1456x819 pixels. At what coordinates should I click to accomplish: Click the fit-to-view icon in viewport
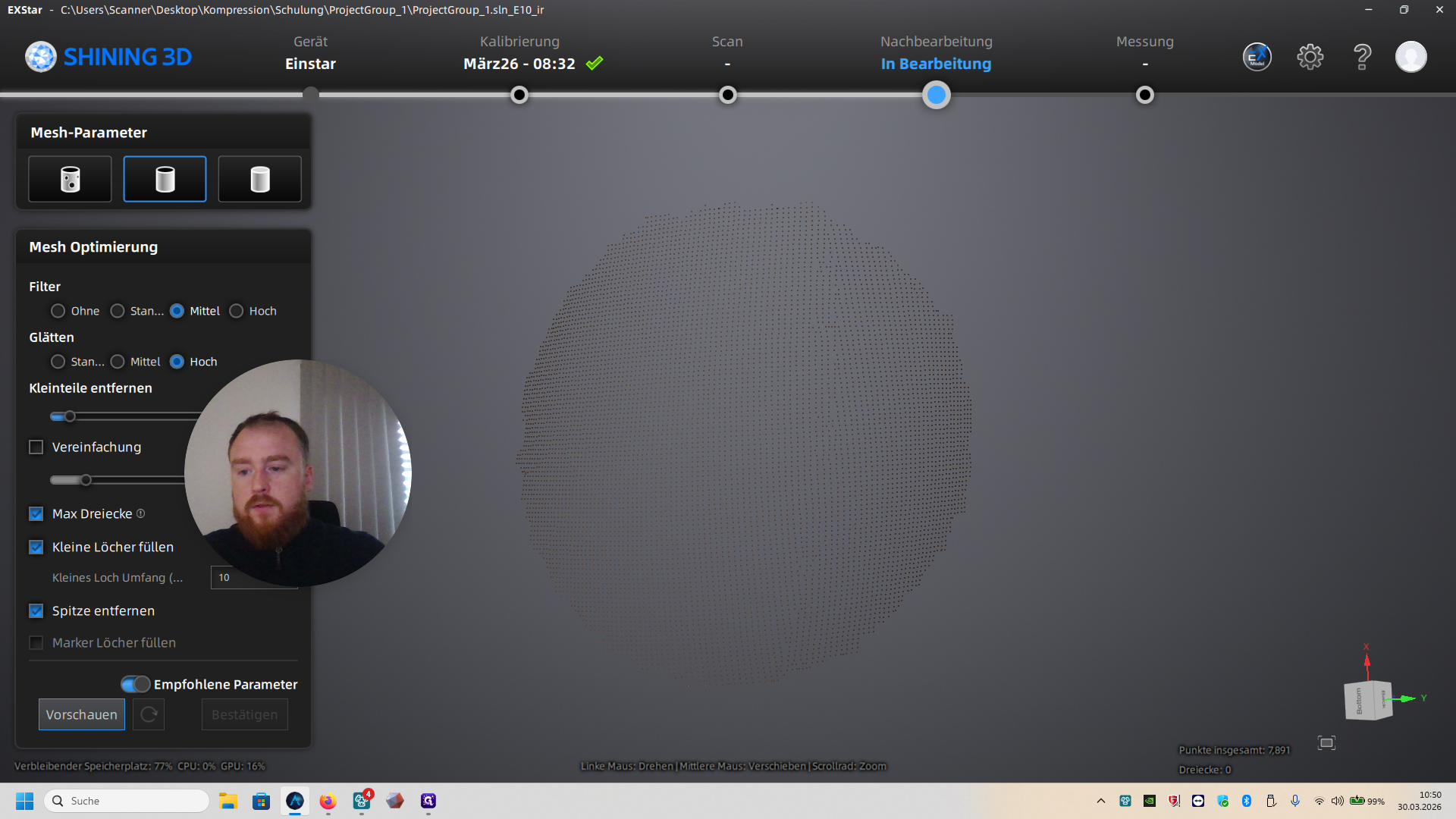1326,743
